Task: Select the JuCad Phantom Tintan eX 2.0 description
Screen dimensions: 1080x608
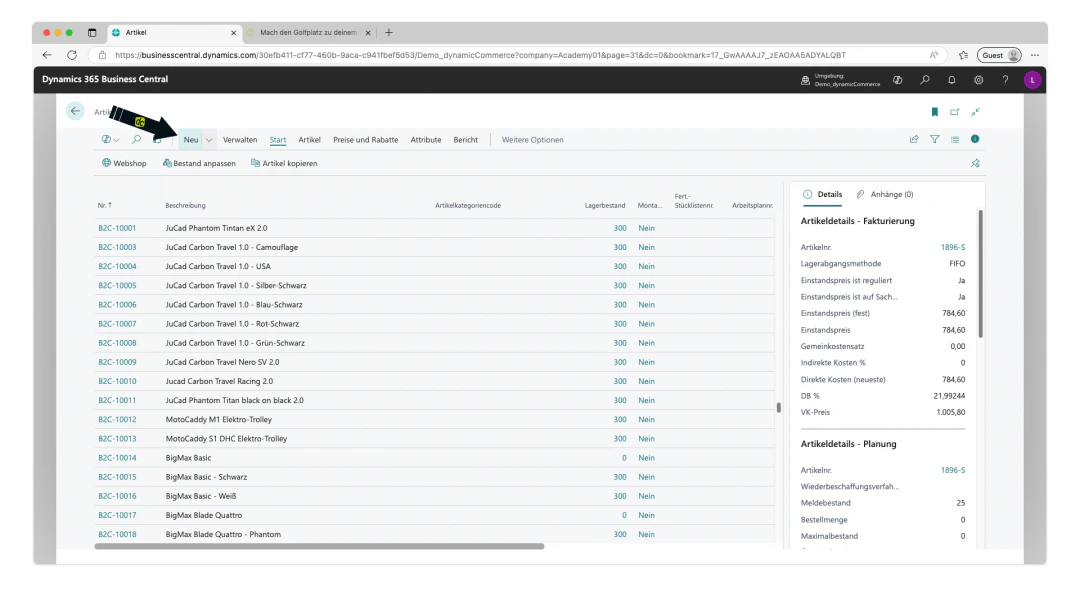Action: tap(216, 228)
